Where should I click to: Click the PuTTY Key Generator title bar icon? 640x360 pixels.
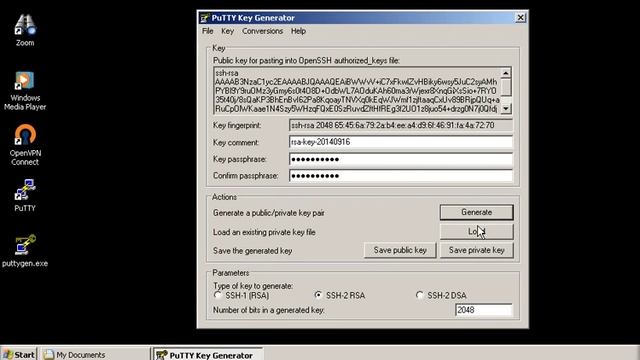[x=204, y=18]
